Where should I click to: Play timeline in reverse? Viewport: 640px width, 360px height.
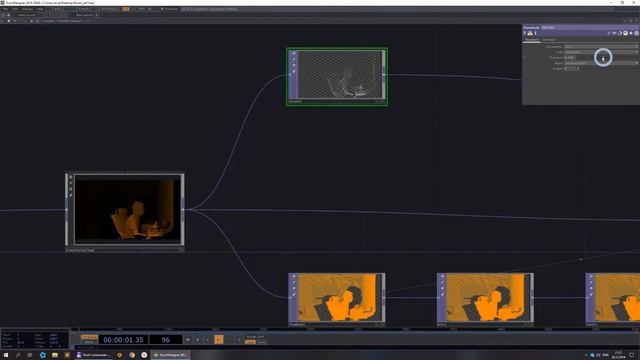[208, 340]
